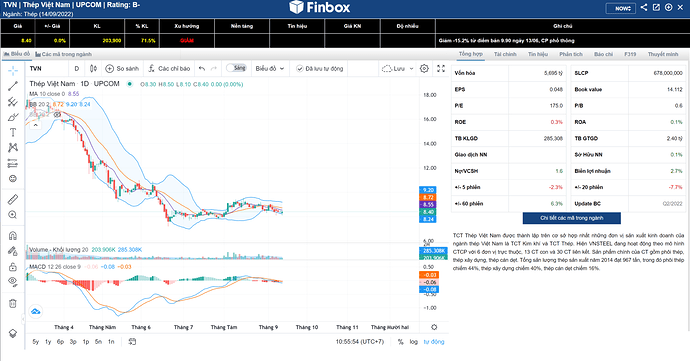
Task: Click the 10:55:54 (UTC+7) timezone label
Action: pos(360,342)
